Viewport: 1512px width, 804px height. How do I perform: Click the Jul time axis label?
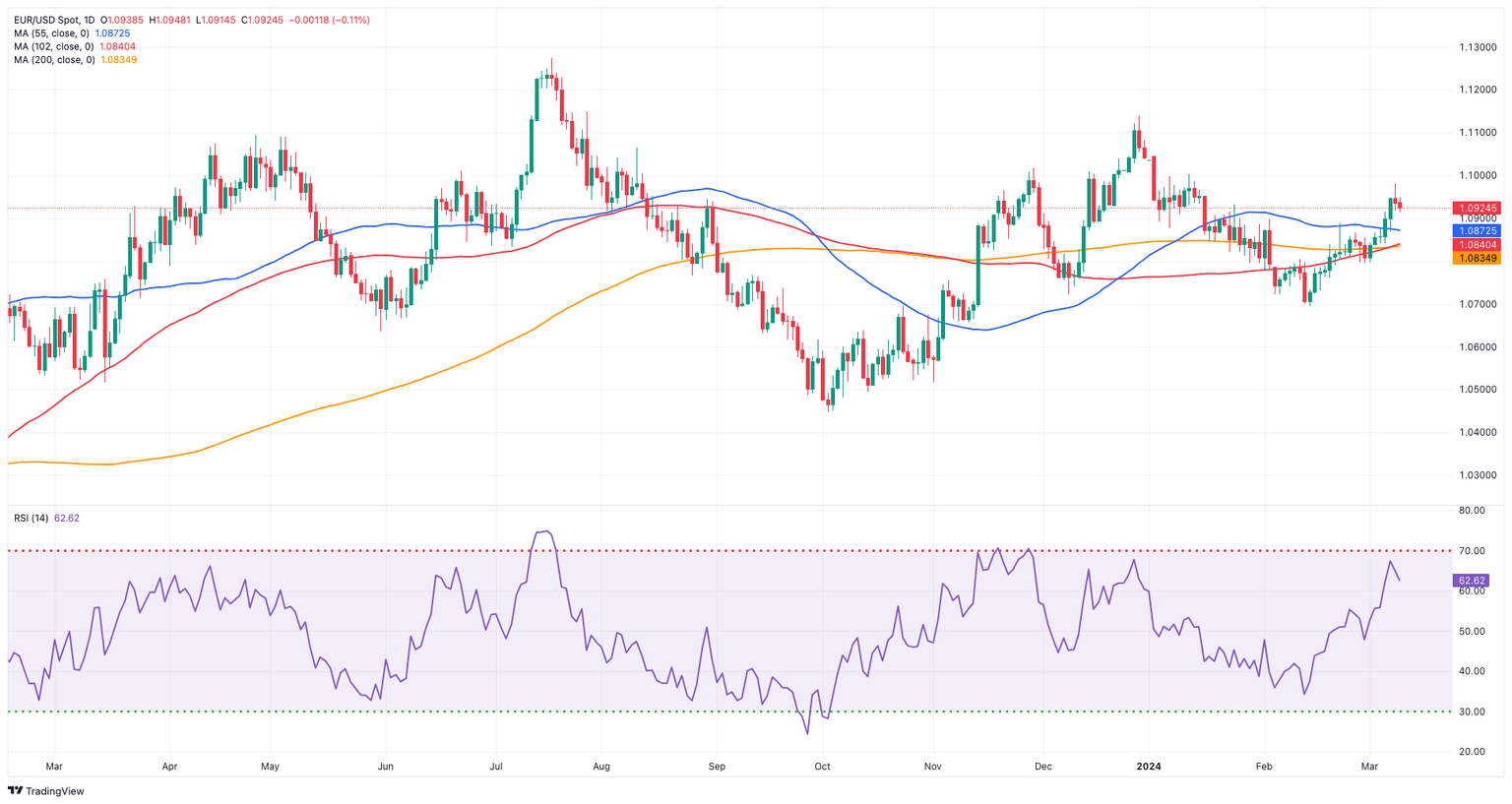click(496, 766)
